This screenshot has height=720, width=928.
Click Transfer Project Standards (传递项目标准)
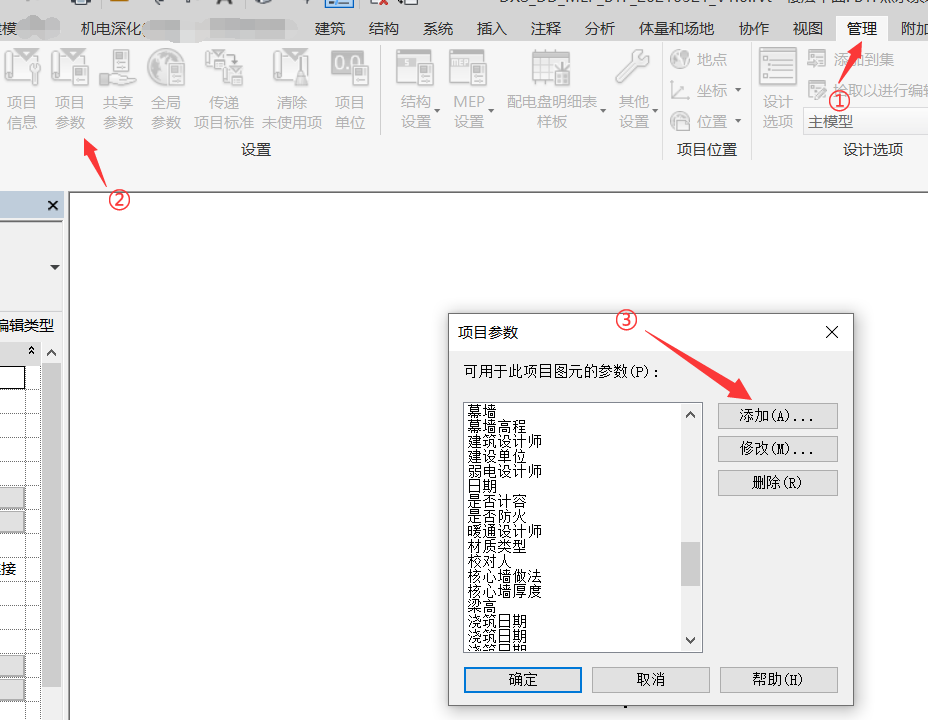224,89
